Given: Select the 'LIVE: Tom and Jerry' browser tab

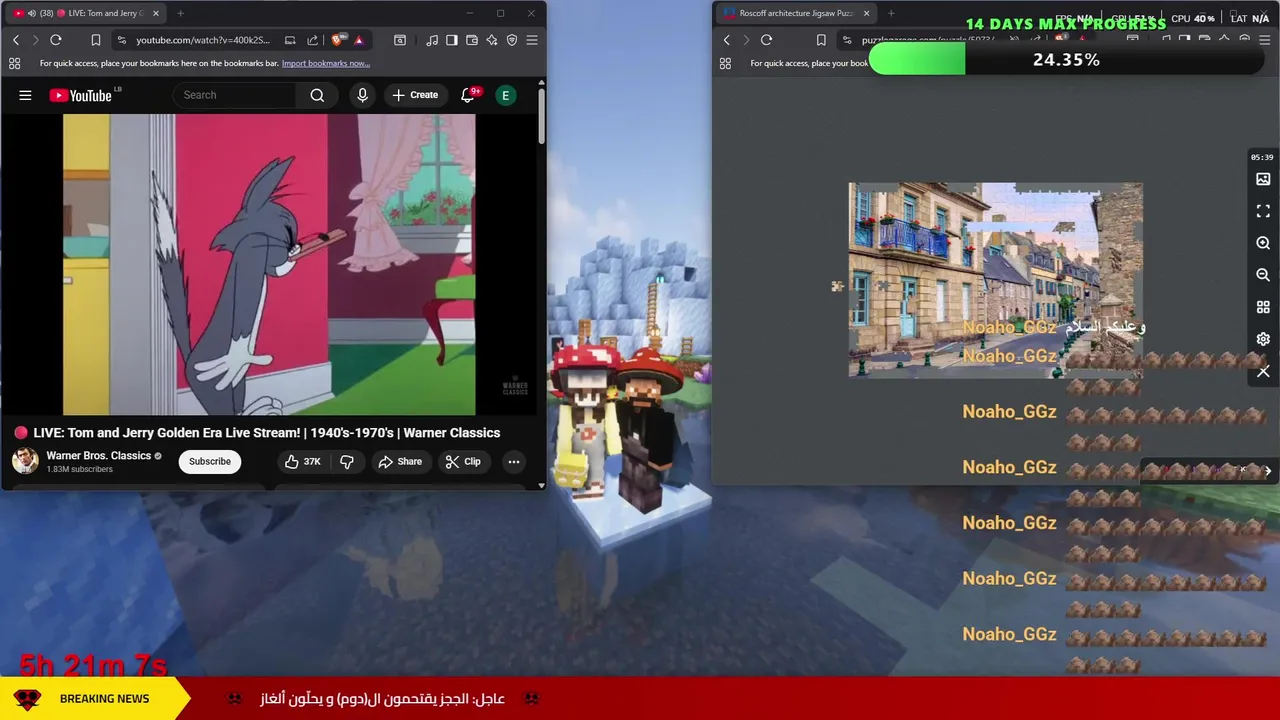Looking at the screenshot, I should (x=85, y=13).
